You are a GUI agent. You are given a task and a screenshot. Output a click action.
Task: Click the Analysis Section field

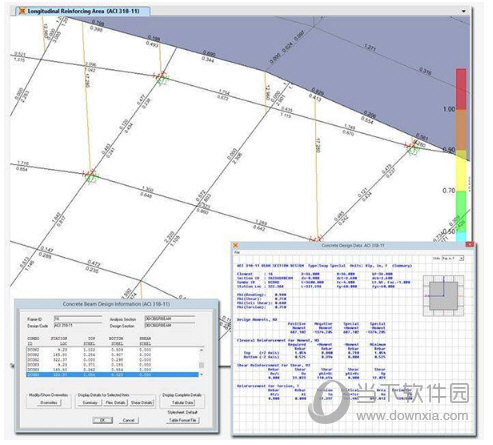click(169, 319)
